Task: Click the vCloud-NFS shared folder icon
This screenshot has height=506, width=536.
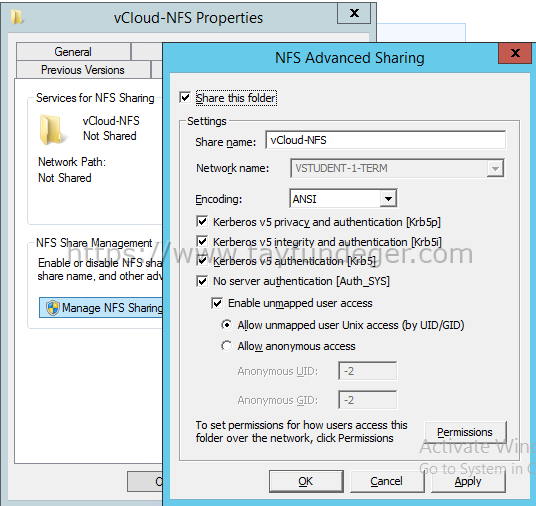Action: (51, 130)
